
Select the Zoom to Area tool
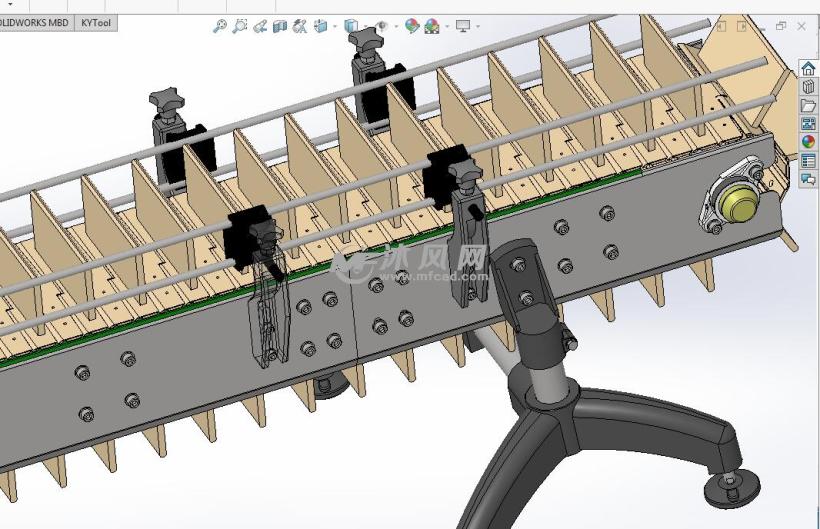240,26
